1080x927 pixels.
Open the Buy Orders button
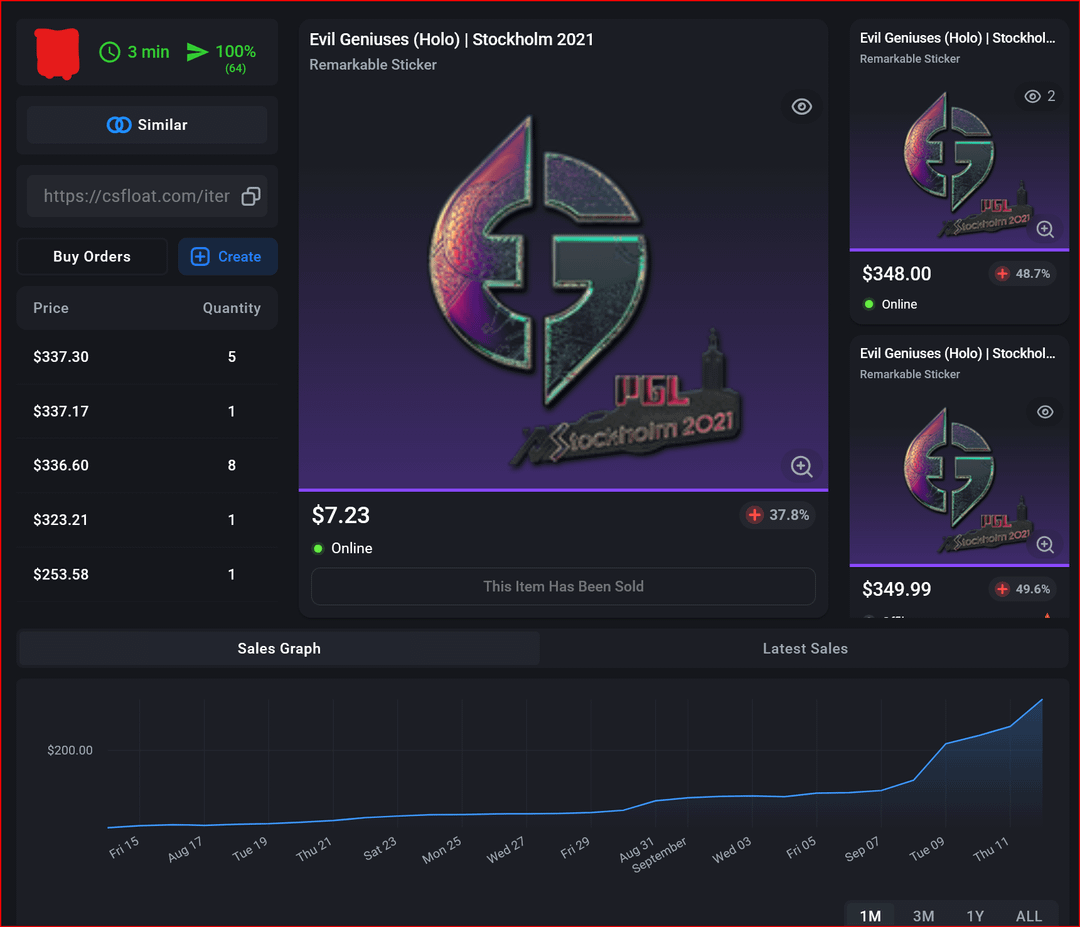tap(92, 256)
